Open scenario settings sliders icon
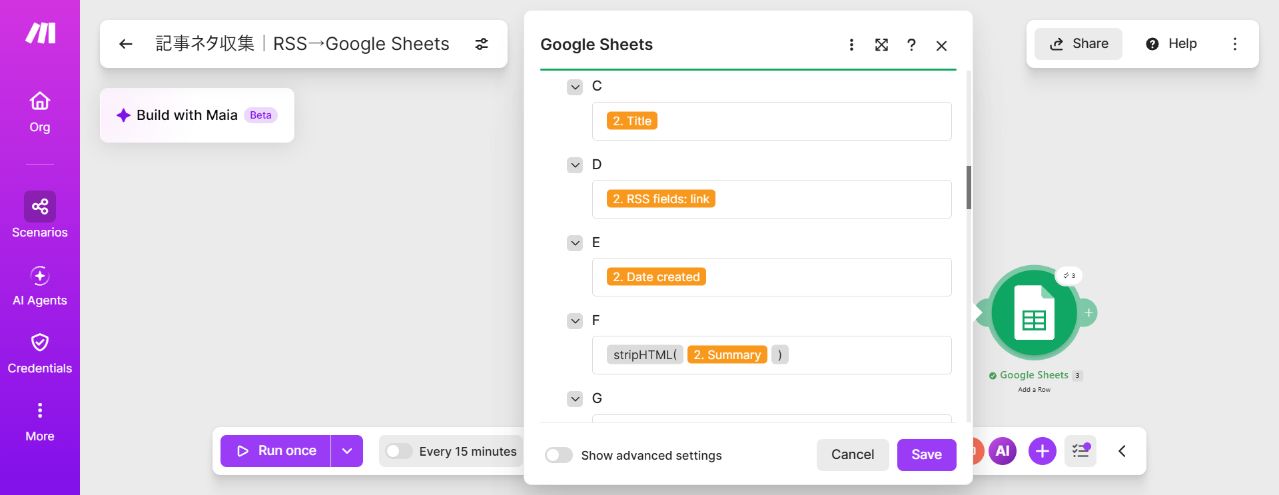1279x495 pixels. click(482, 44)
